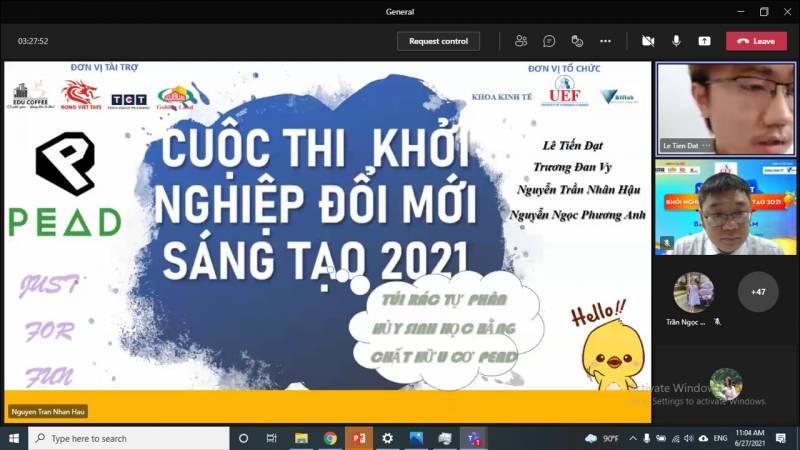Open the Teams taskbar icon

pyautogui.click(x=473, y=438)
